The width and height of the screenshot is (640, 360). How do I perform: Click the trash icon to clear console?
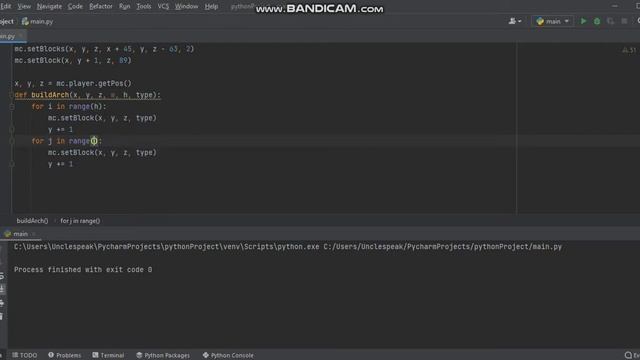coord(2,316)
